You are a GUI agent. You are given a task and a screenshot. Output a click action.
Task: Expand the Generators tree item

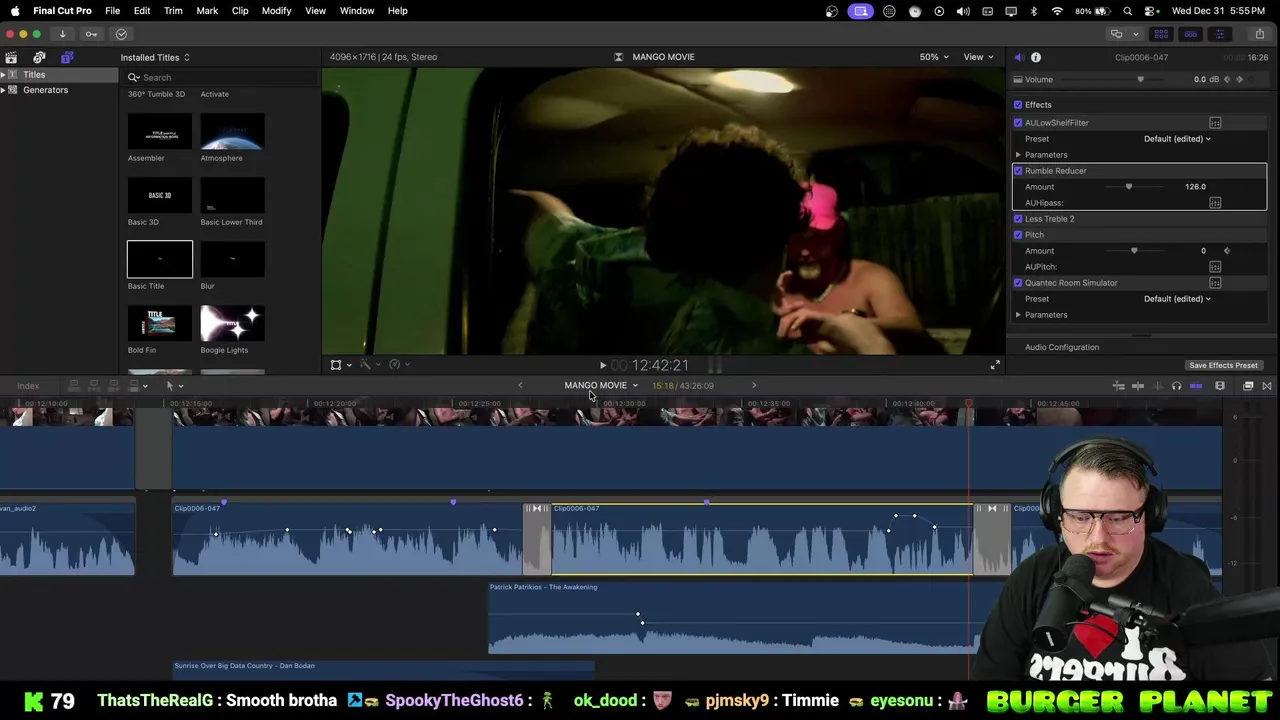(3, 90)
